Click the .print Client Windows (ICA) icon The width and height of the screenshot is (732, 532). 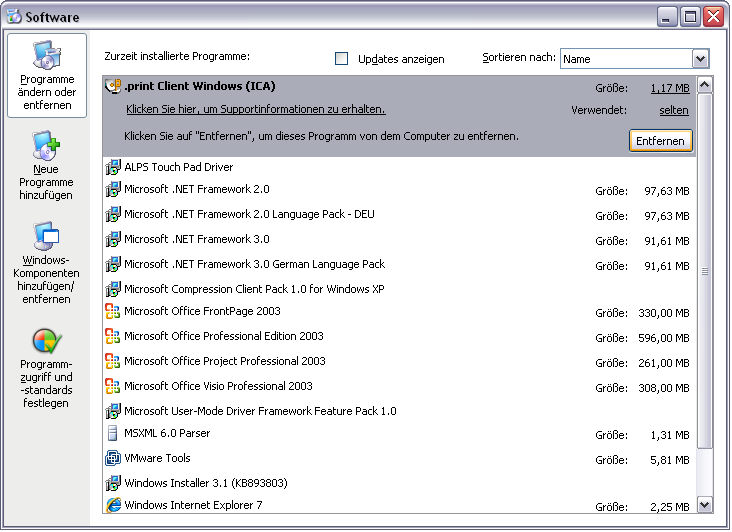113,86
